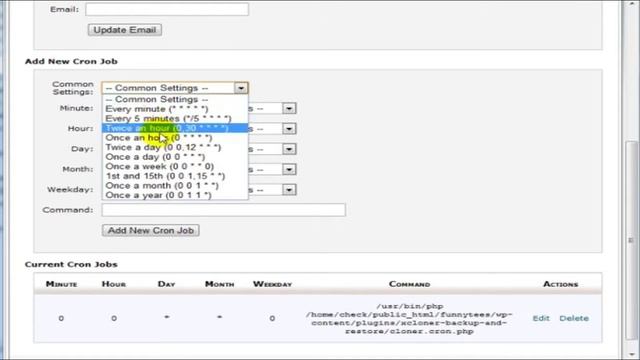This screenshot has height=360, width=640.
Task: Select the '-- Common Settings --' list option
Action: point(175,99)
